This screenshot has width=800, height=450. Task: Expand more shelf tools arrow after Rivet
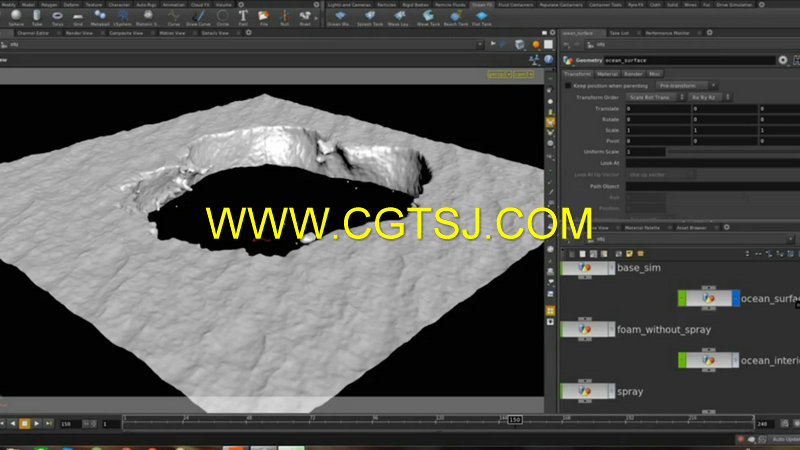click(x=316, y=17)
